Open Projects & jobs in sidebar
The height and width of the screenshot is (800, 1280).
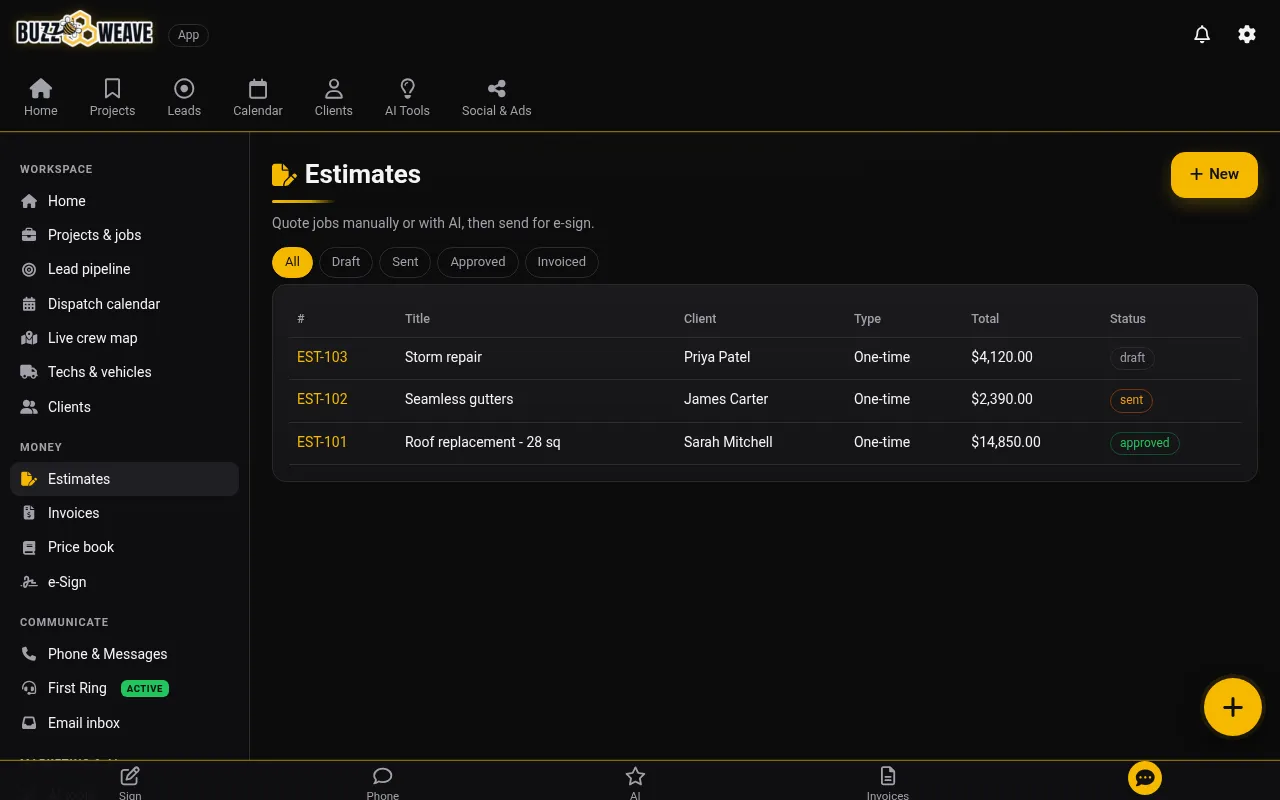click(124, 235)
